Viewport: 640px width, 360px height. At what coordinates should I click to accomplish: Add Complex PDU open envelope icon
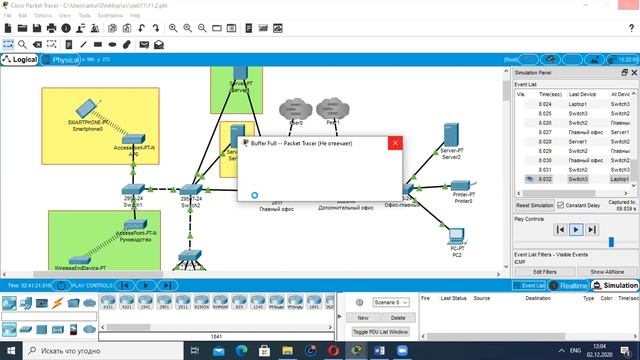point(159,44)
